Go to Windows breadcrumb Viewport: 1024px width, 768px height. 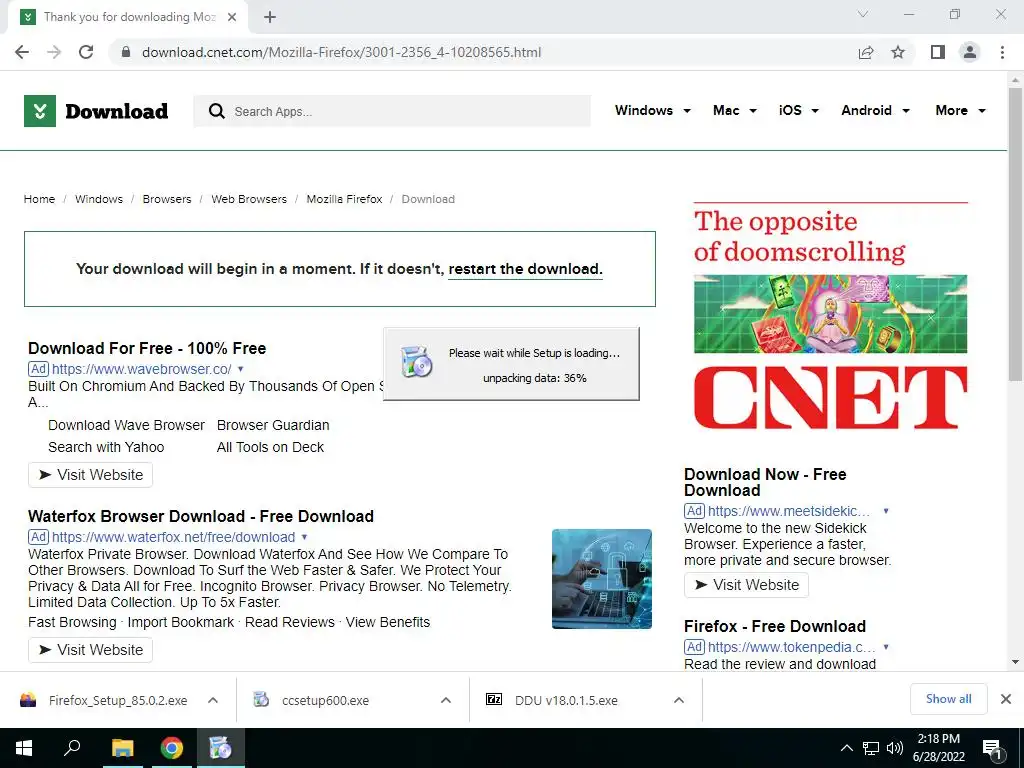click(99, 199)
